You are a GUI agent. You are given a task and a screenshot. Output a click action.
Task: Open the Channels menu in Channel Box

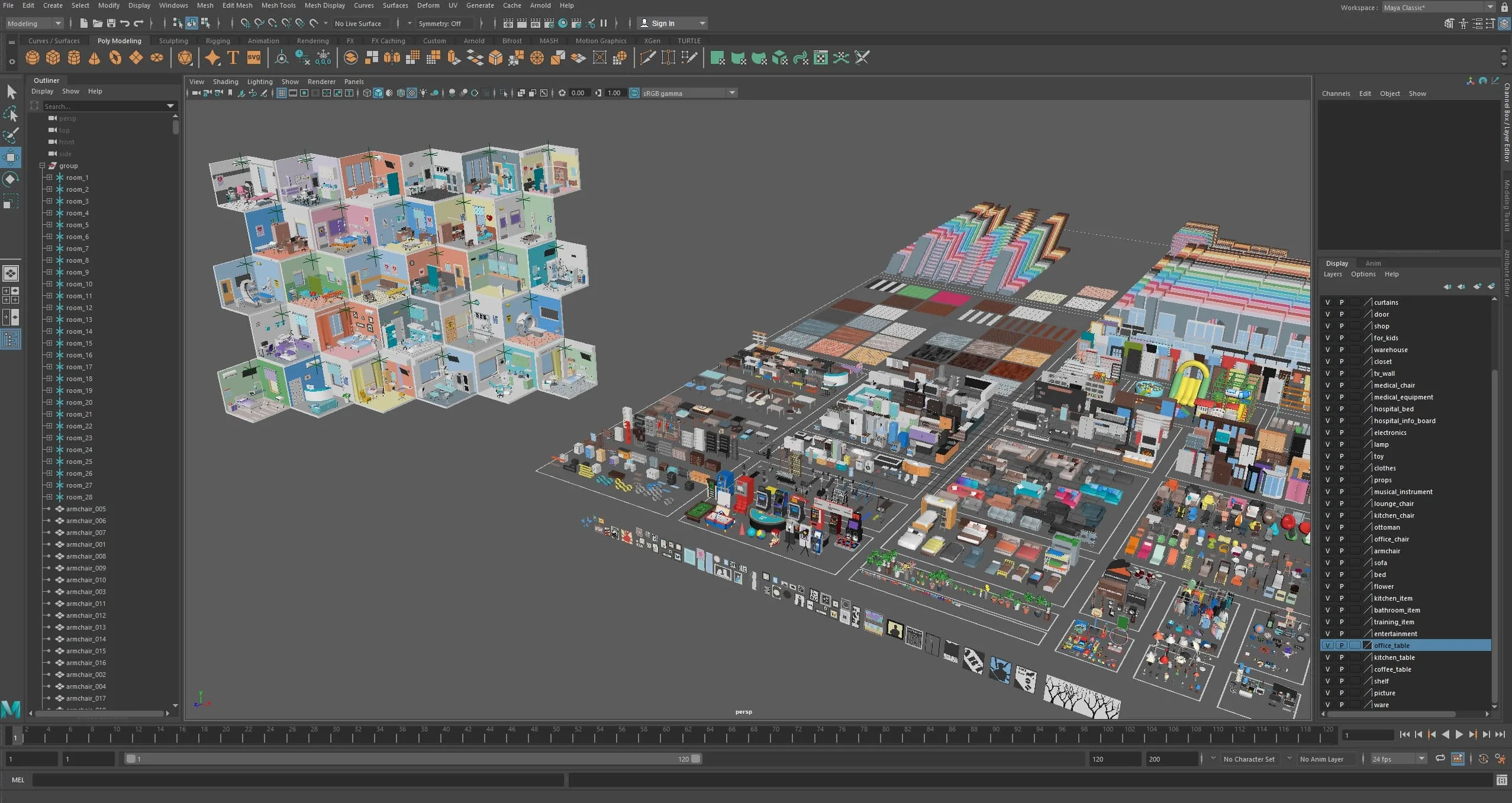(1336, 93)
